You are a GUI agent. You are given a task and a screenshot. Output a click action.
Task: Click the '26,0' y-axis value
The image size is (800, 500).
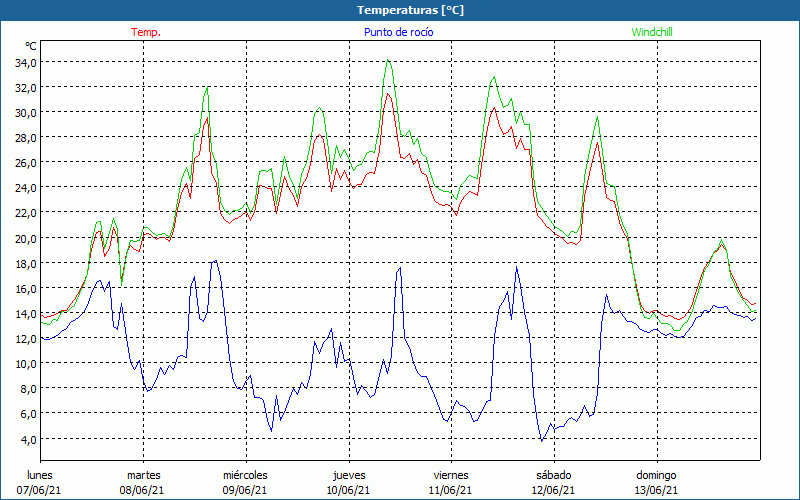[x=26, y=163]
